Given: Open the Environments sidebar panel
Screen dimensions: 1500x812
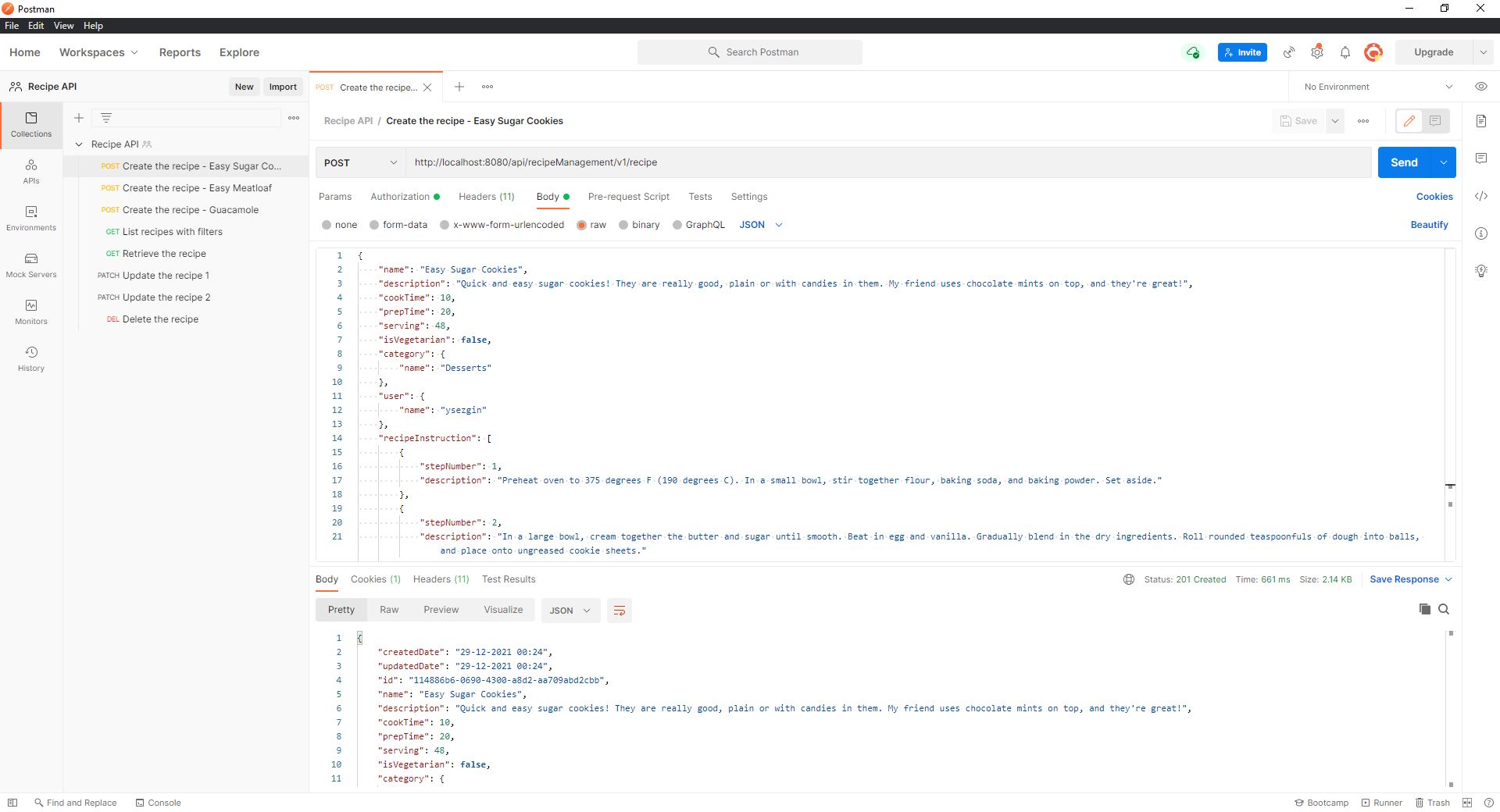Looking at the screenshot, I should point(31,219).
